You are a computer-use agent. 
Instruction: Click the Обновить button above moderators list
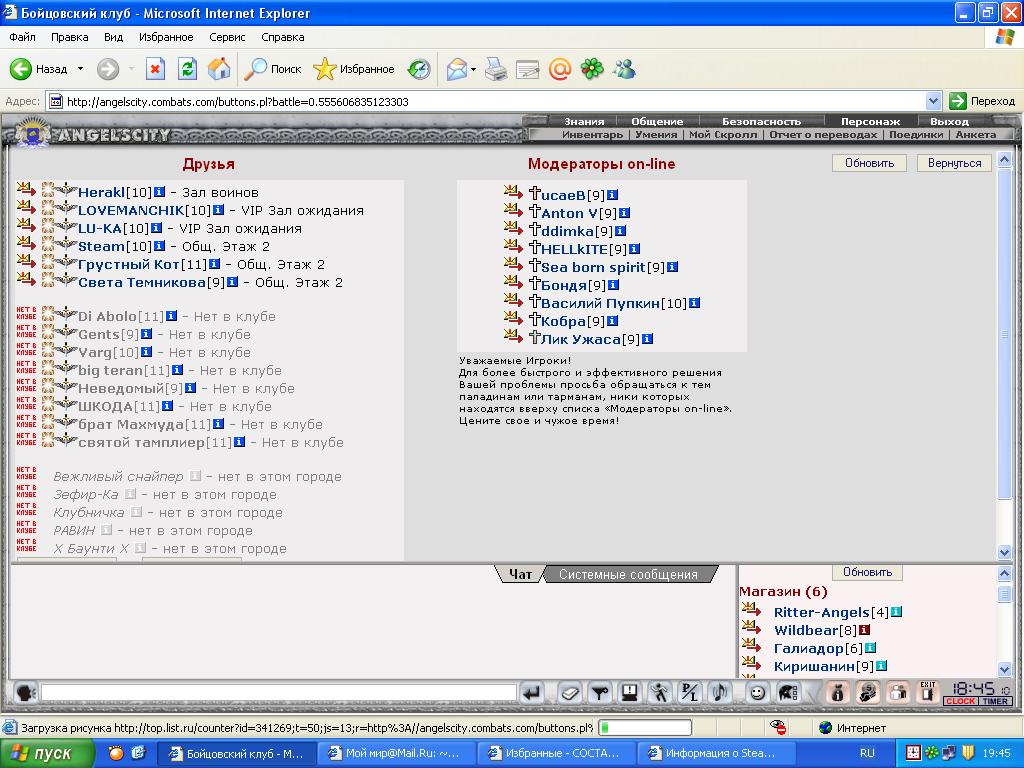pyautogui.click(x=869, y=163)
